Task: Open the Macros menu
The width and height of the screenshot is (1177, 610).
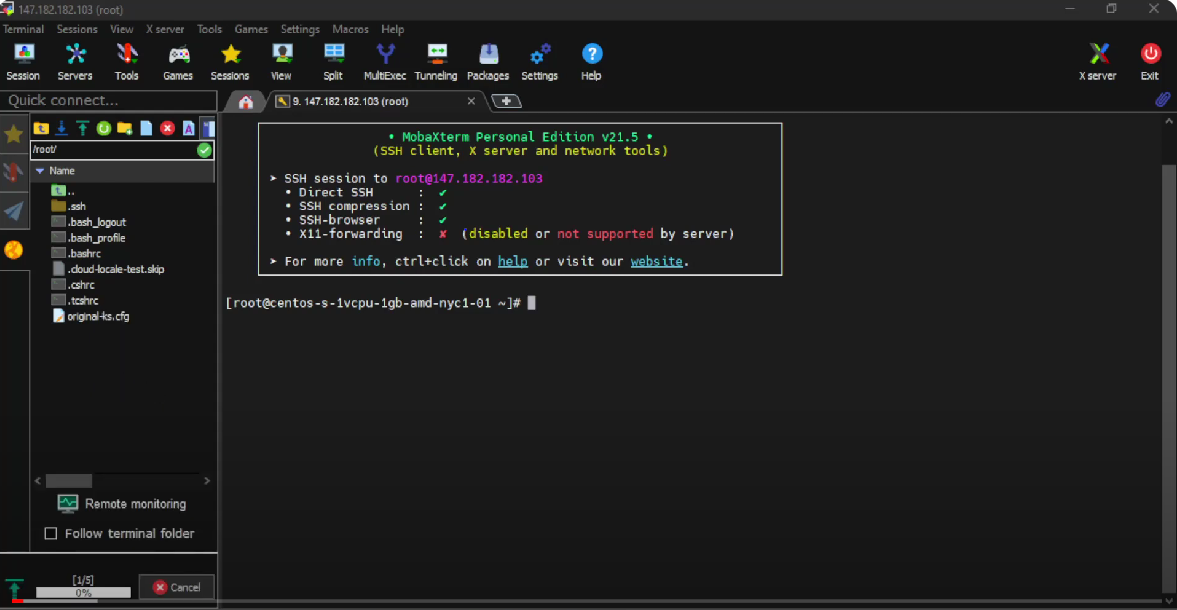Action: pyautogui.click(x=351, y=29)
